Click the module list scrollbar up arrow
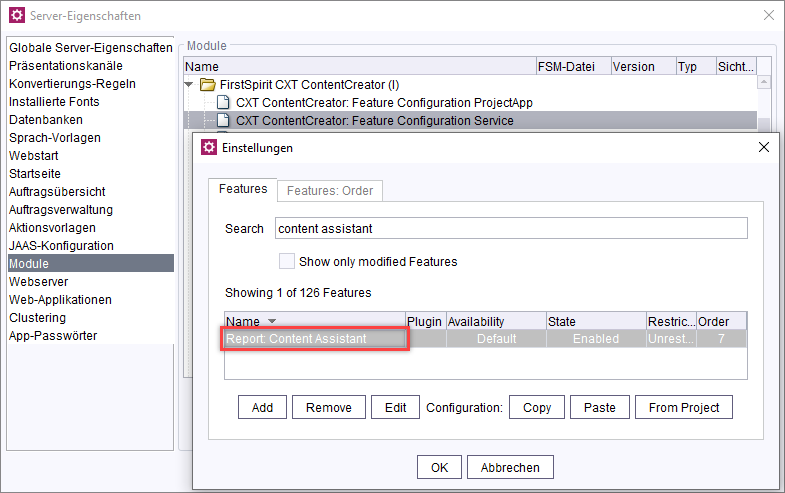 click(x=763, y=82)
